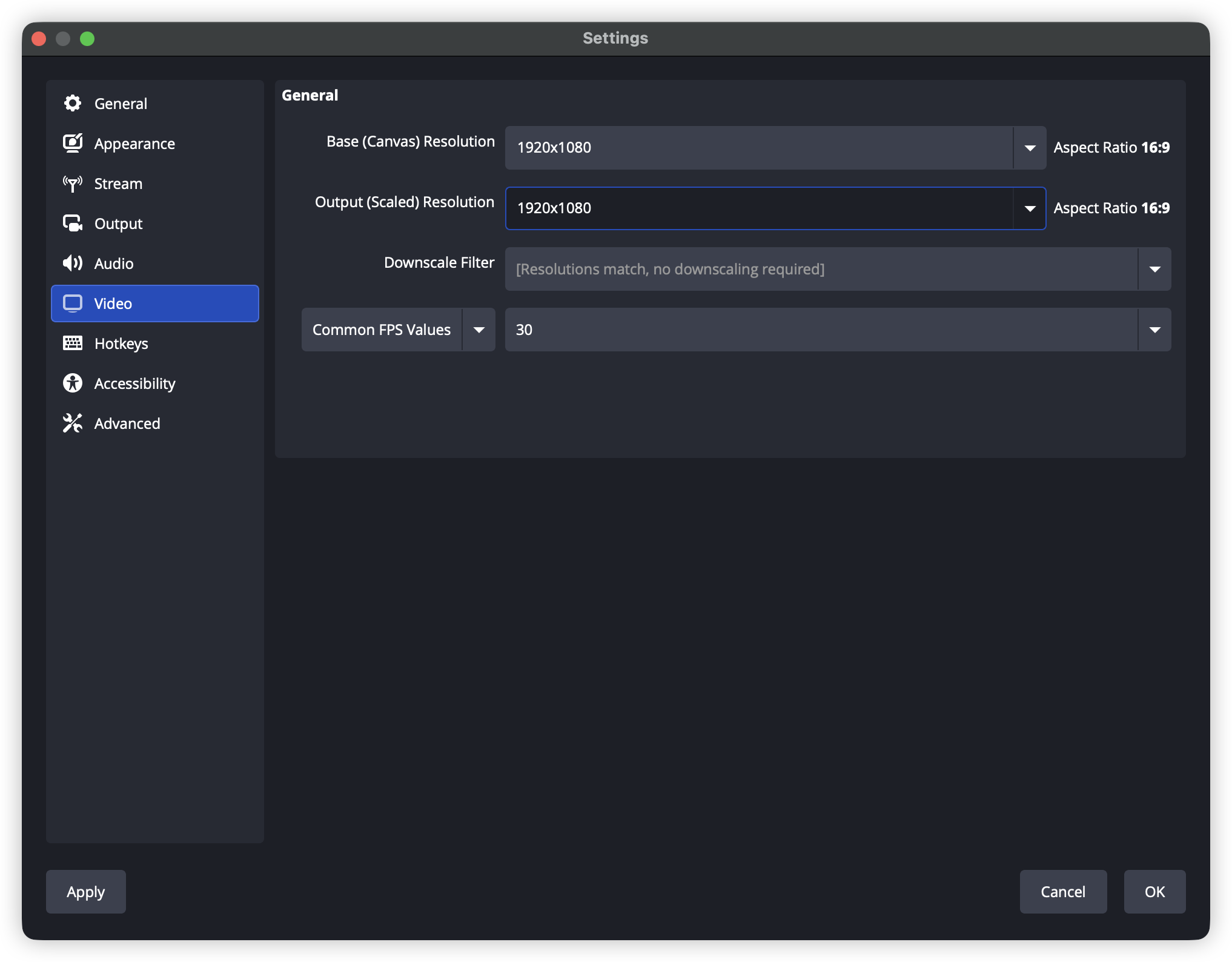Expand Base (Canvas) Resolution dropdown arrow
Viewport: 1232px width, 962px height.
click(x=1030, y=148)
